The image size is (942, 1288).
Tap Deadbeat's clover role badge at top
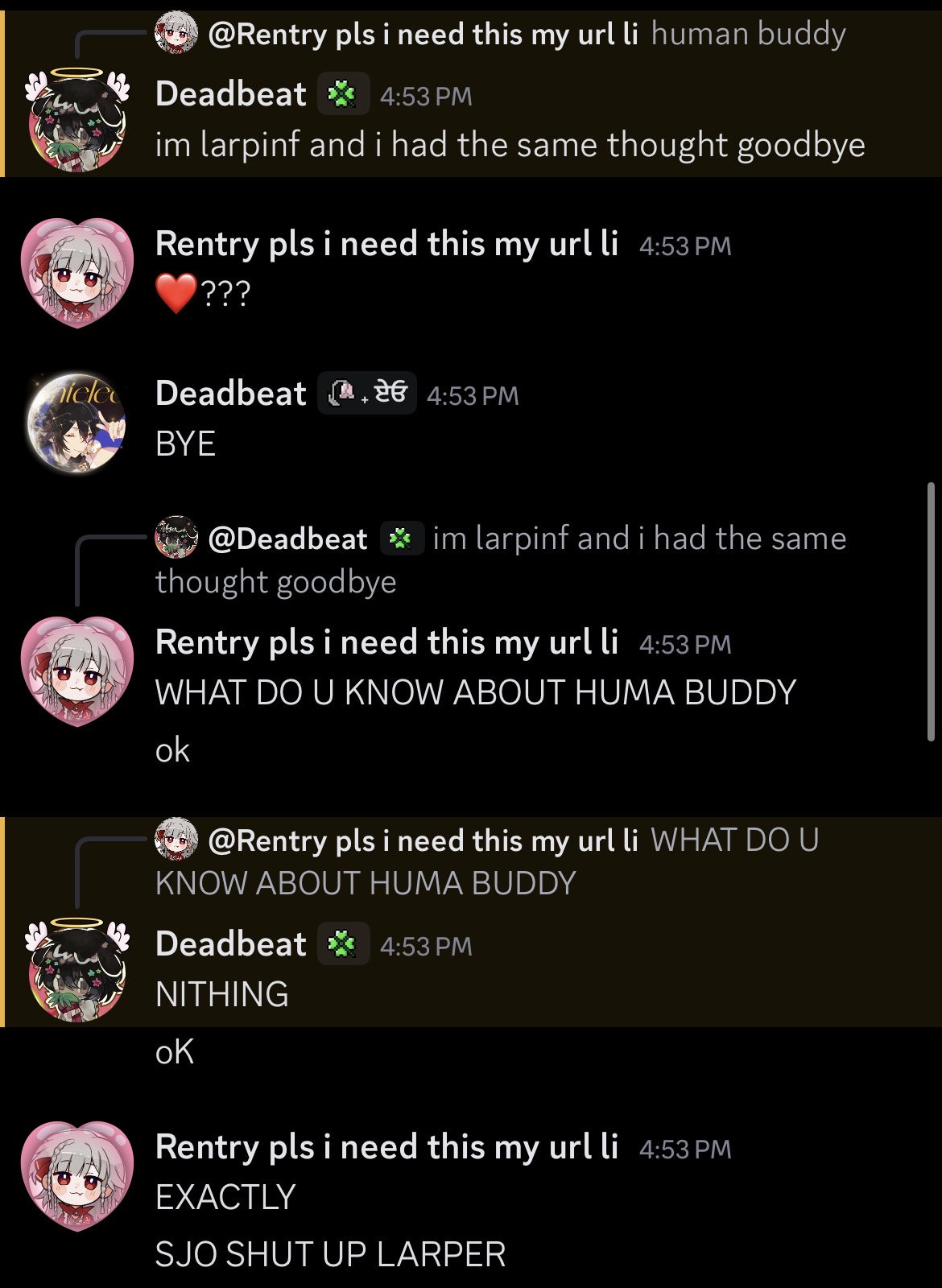[343, 95]
